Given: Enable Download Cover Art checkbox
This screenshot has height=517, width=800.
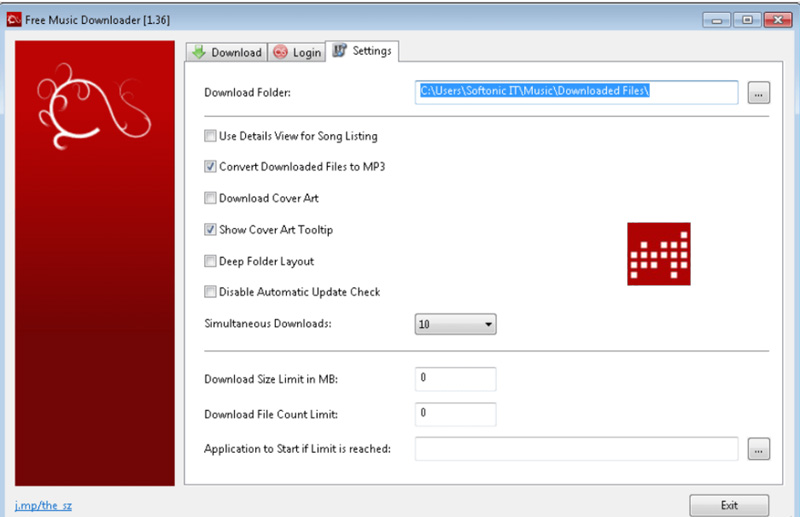Looking at the screenshot, I should [x=210, y=198].
